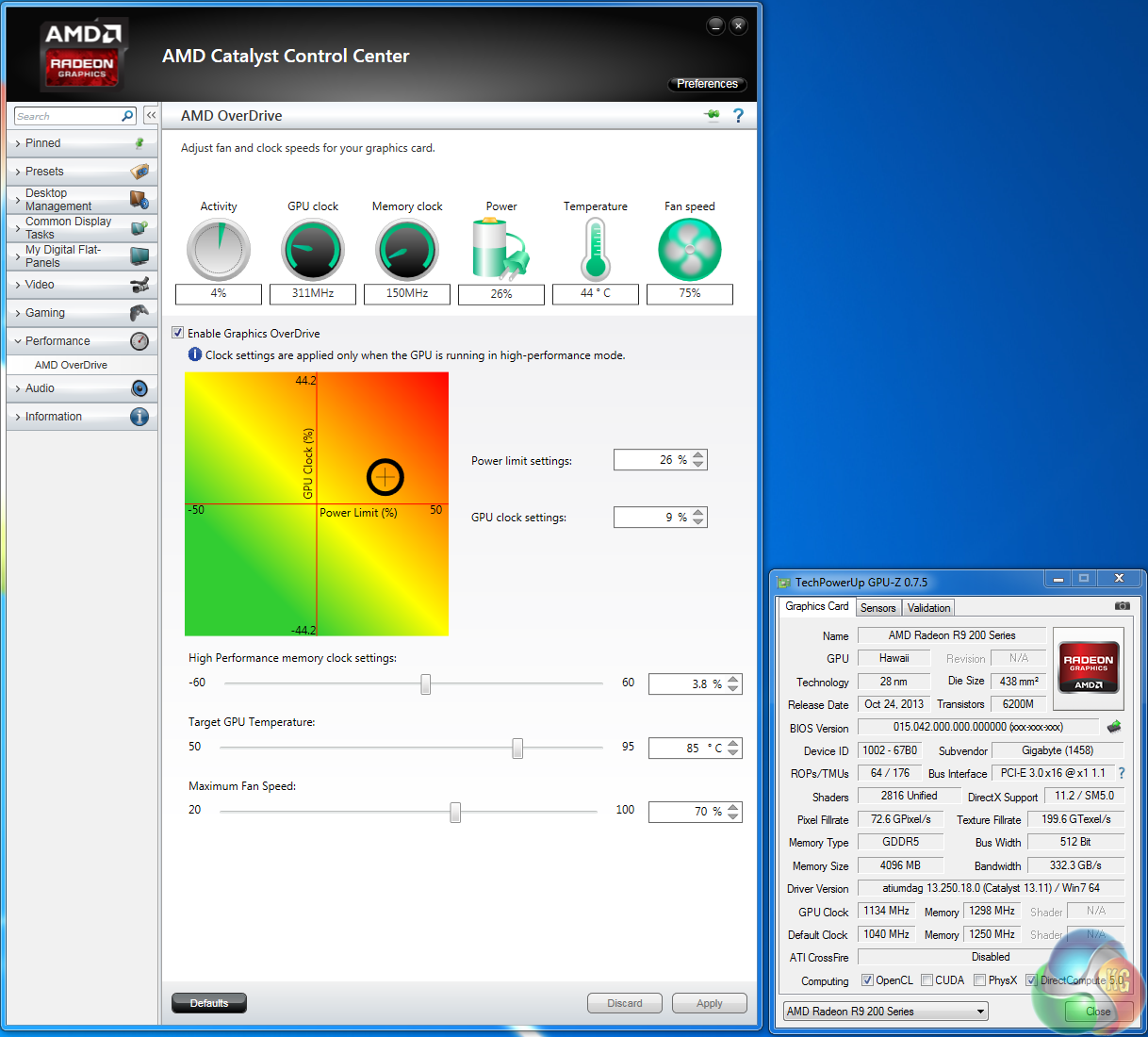Click the search magnifier icon in sidebar
This screenshot has width=1148, height=1037.
pyautogui.click(x=127, y=116)
